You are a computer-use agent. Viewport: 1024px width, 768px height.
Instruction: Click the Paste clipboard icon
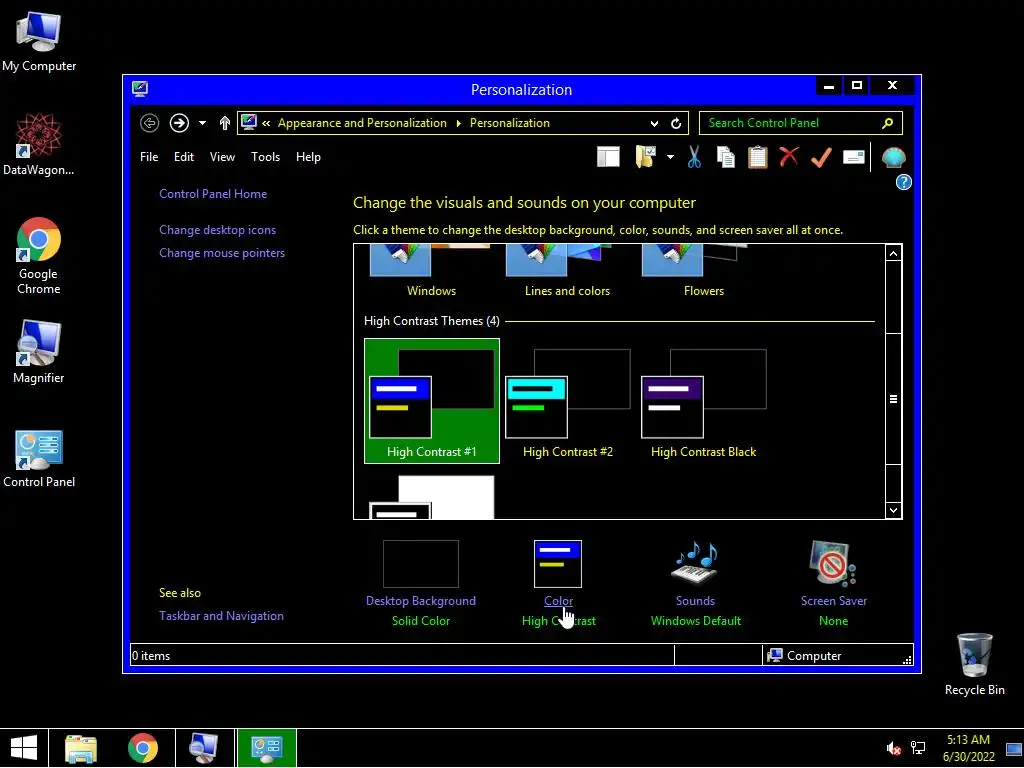758,157
